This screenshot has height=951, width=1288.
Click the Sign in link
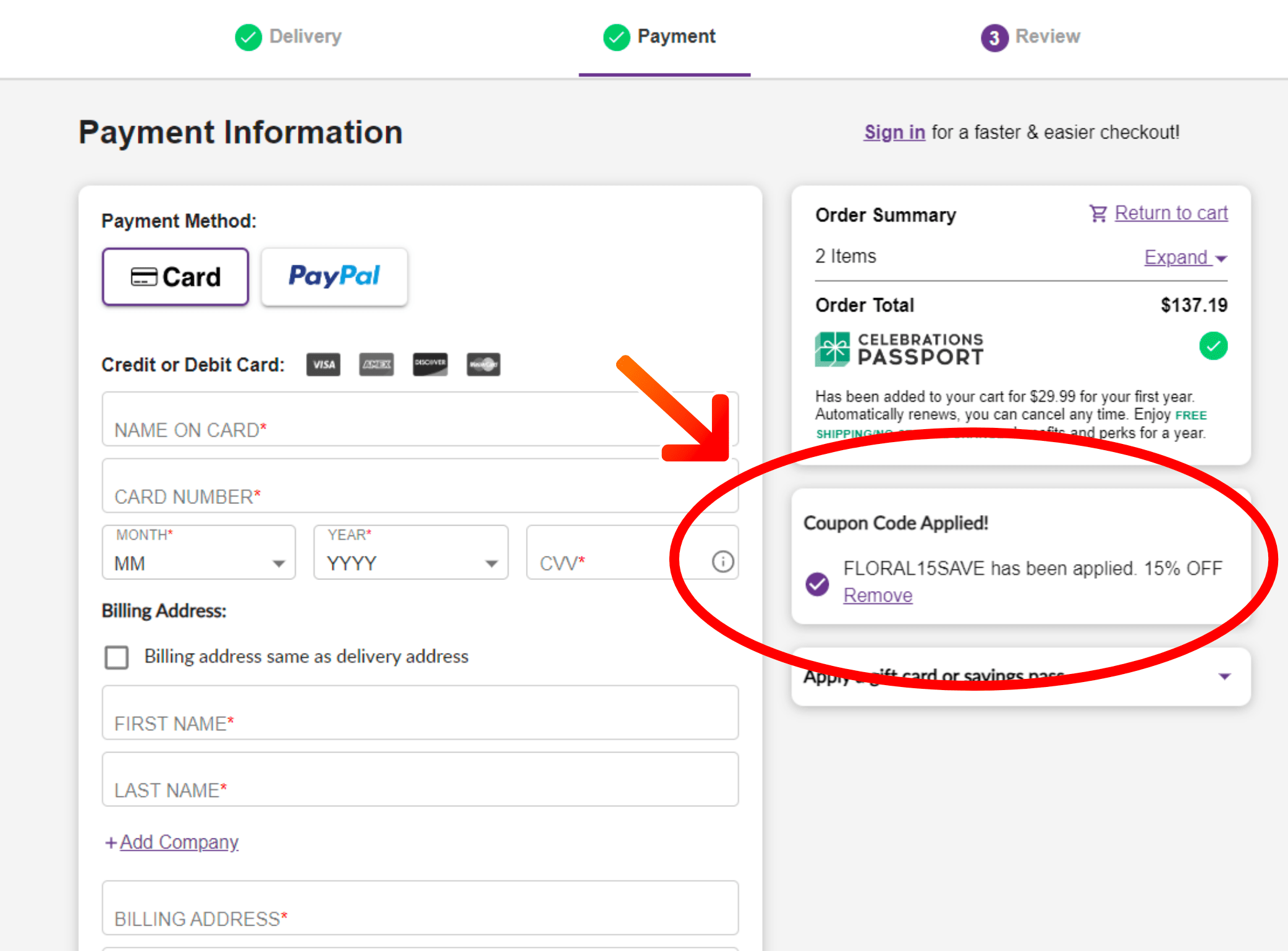click(x=894, y=132)
